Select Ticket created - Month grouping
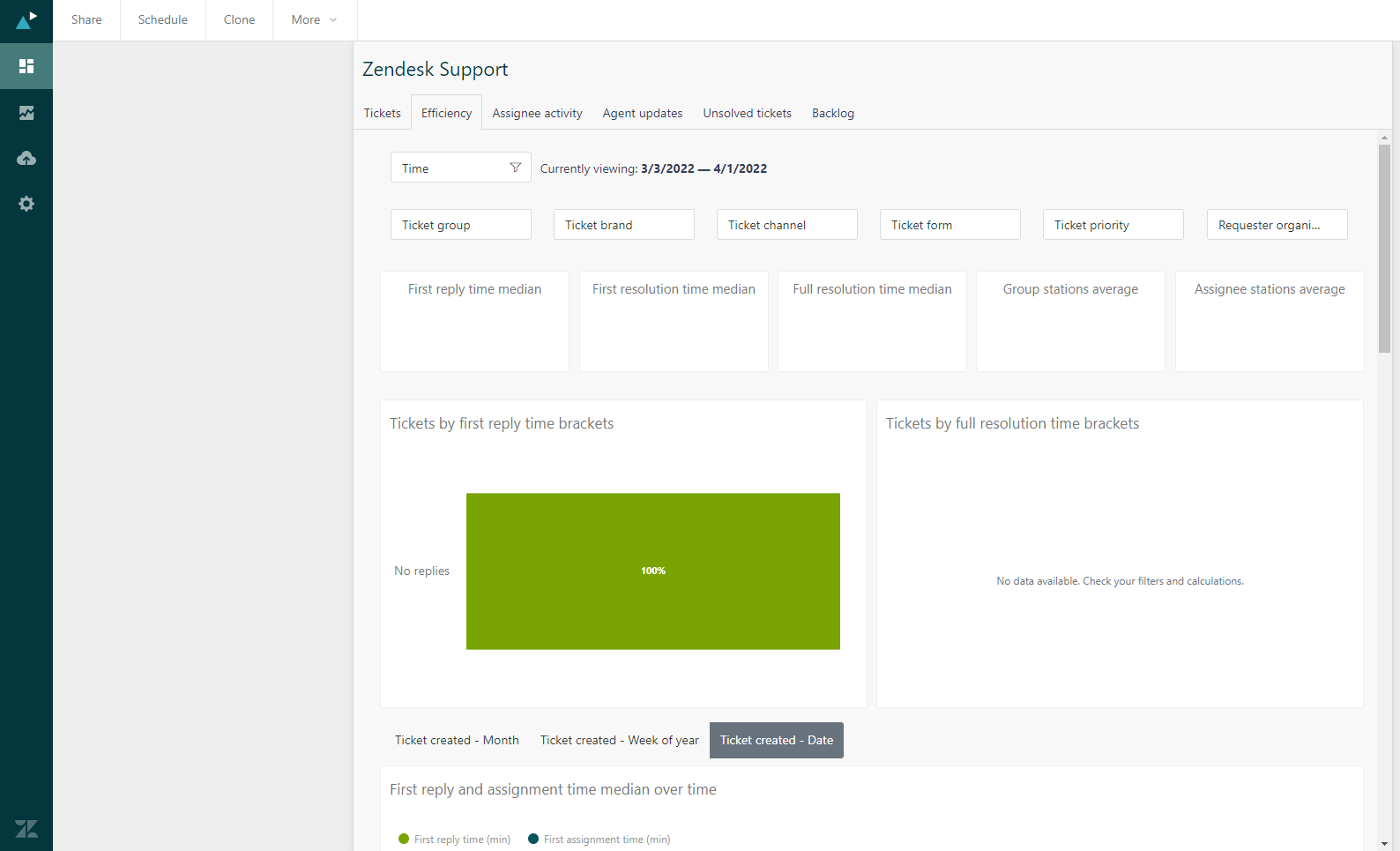Image resolution: width=1400 pixels, height=851 pixels. click(457, 740)
